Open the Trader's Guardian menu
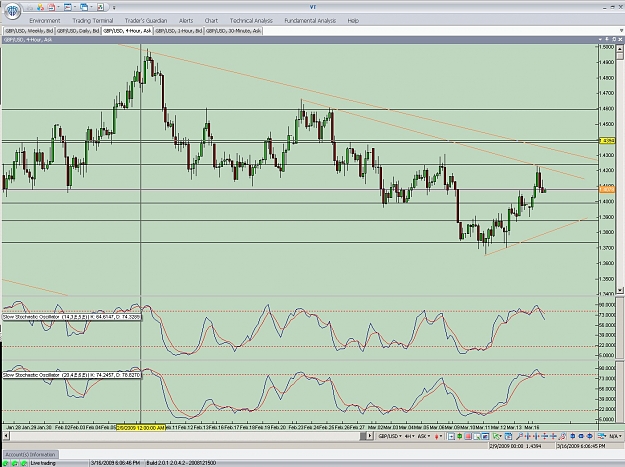Viewport: 625px width, 467px height. [146, 20]
